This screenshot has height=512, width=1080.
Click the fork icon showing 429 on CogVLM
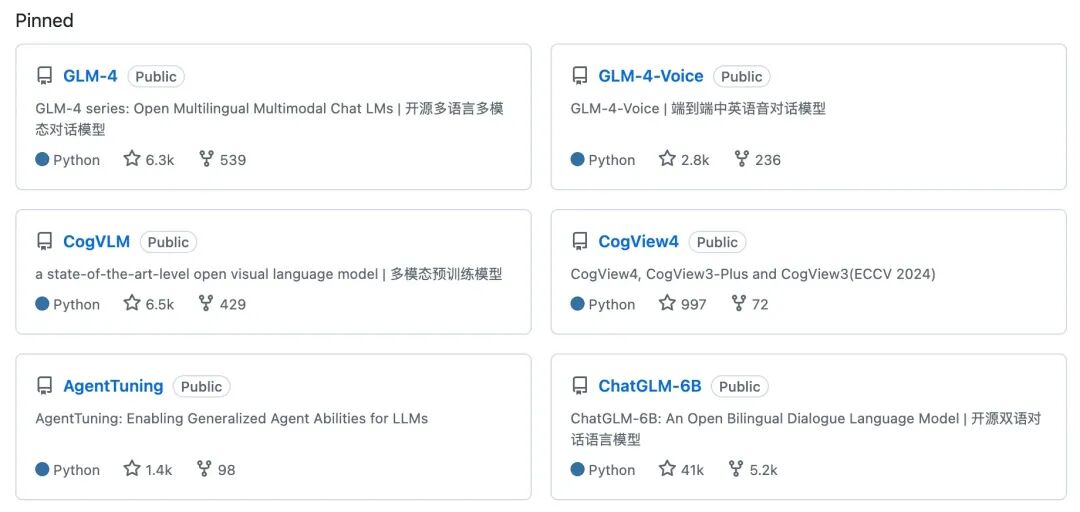(206, 303)
